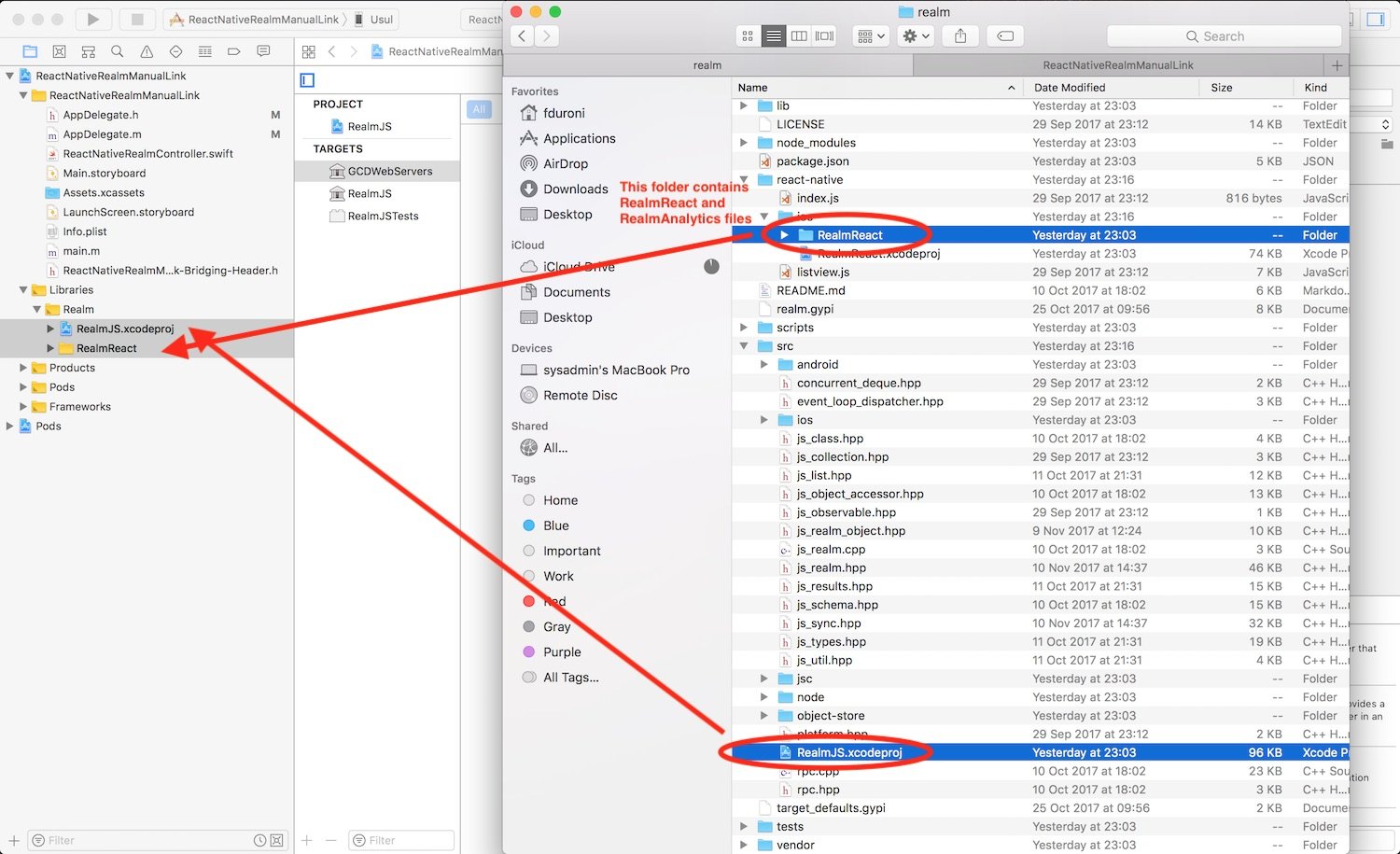
Task: Expand the android folder in Finder
Action: pos(764,365)
